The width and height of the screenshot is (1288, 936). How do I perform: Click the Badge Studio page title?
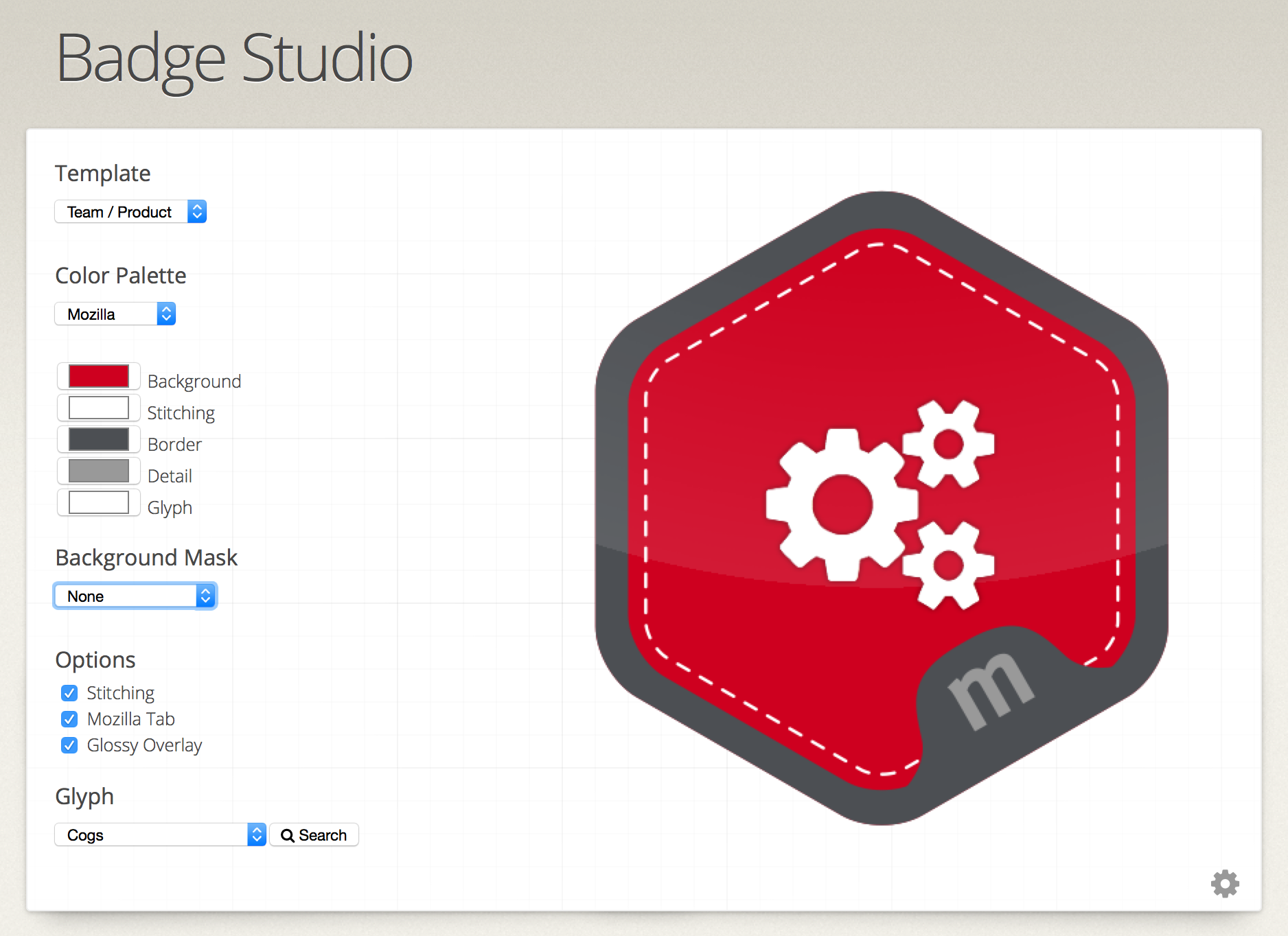(x=234, y=59)
